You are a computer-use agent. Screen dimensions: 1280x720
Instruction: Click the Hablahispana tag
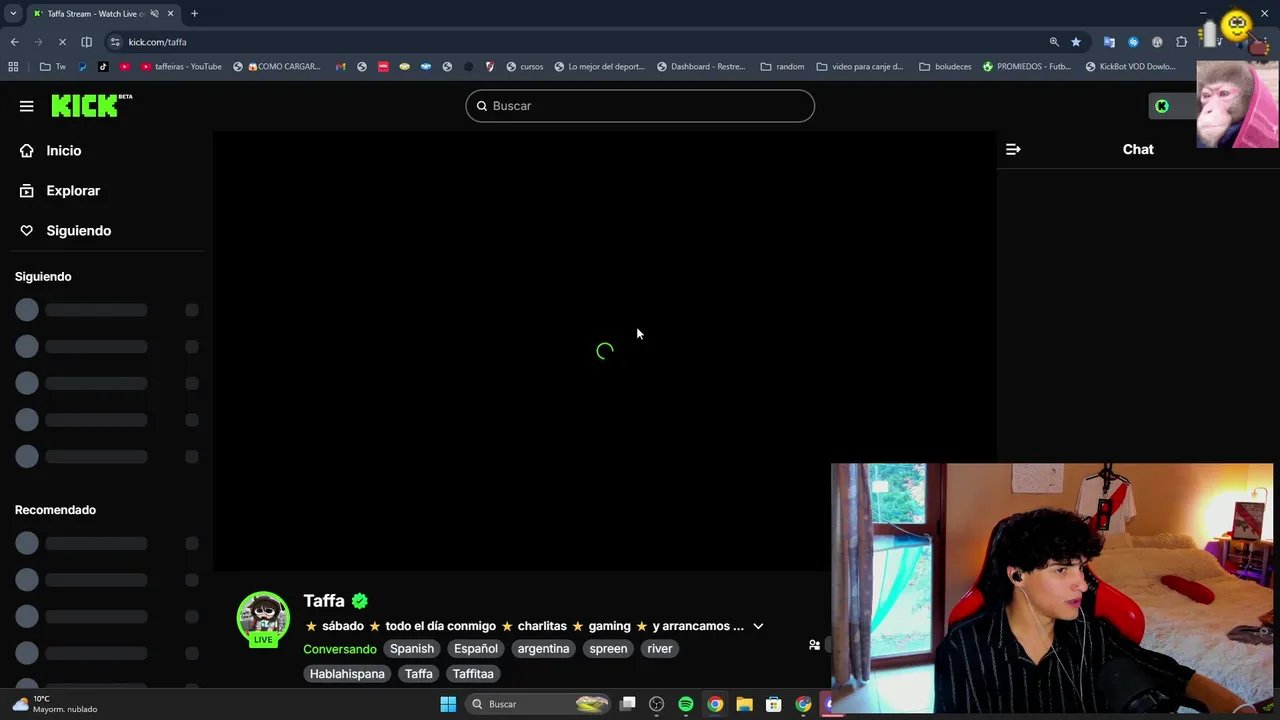tap(347, 674)
